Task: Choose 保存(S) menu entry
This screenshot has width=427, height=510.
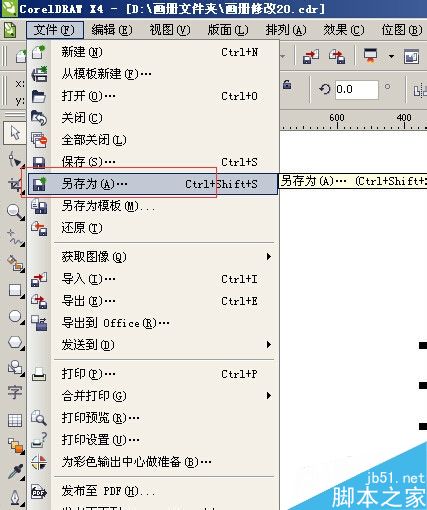Action: click(x=153, y=162)
